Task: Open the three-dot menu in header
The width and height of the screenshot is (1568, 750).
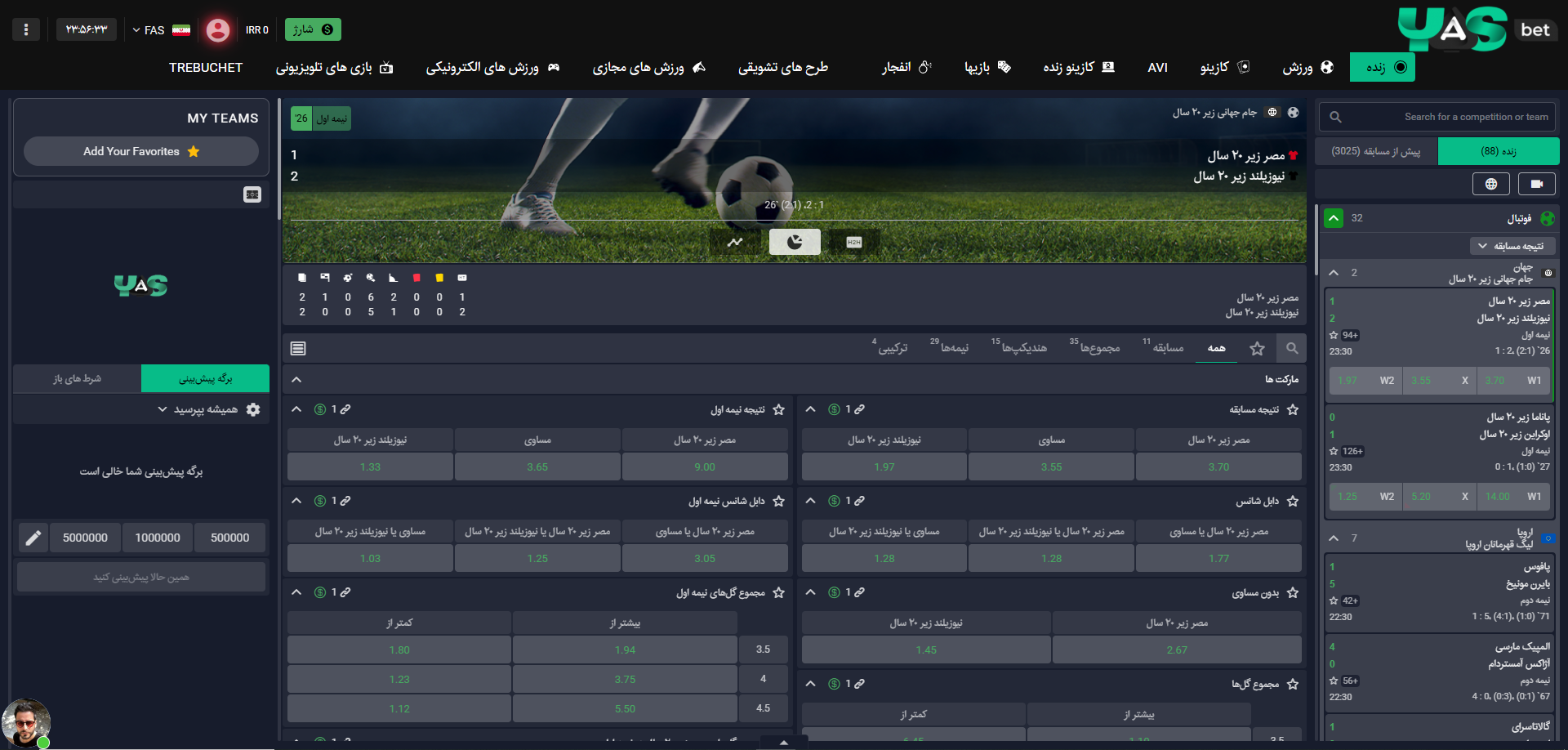Action: [x=26, y=30]
